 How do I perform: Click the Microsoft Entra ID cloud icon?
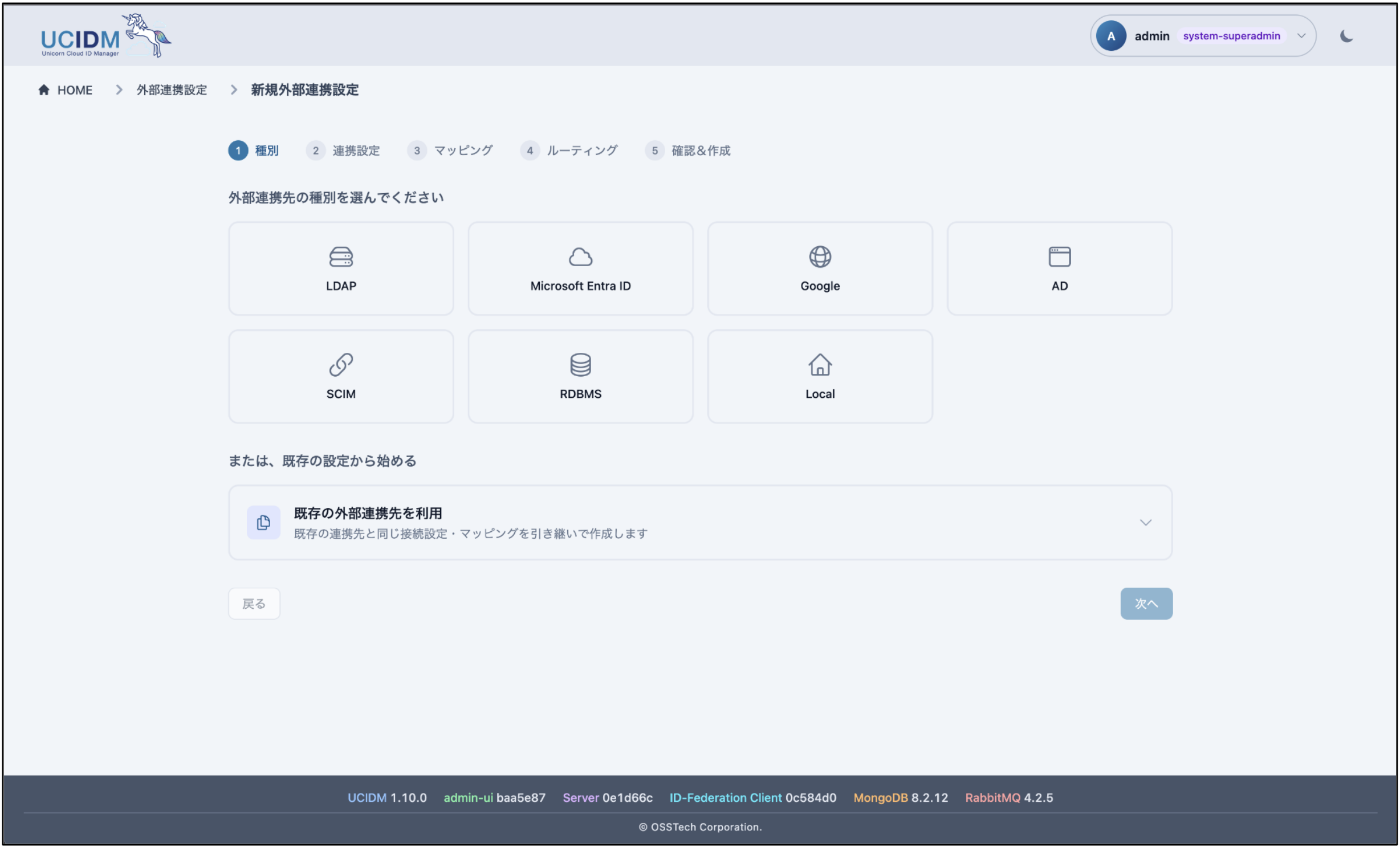tap(580, 257)
